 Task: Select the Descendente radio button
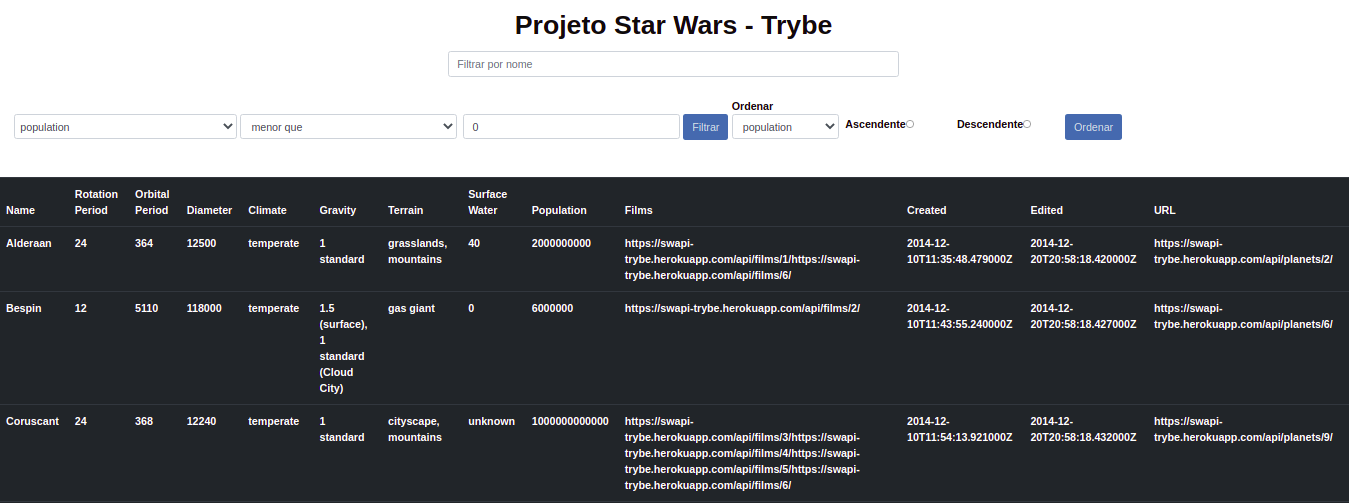[1027, 124]
